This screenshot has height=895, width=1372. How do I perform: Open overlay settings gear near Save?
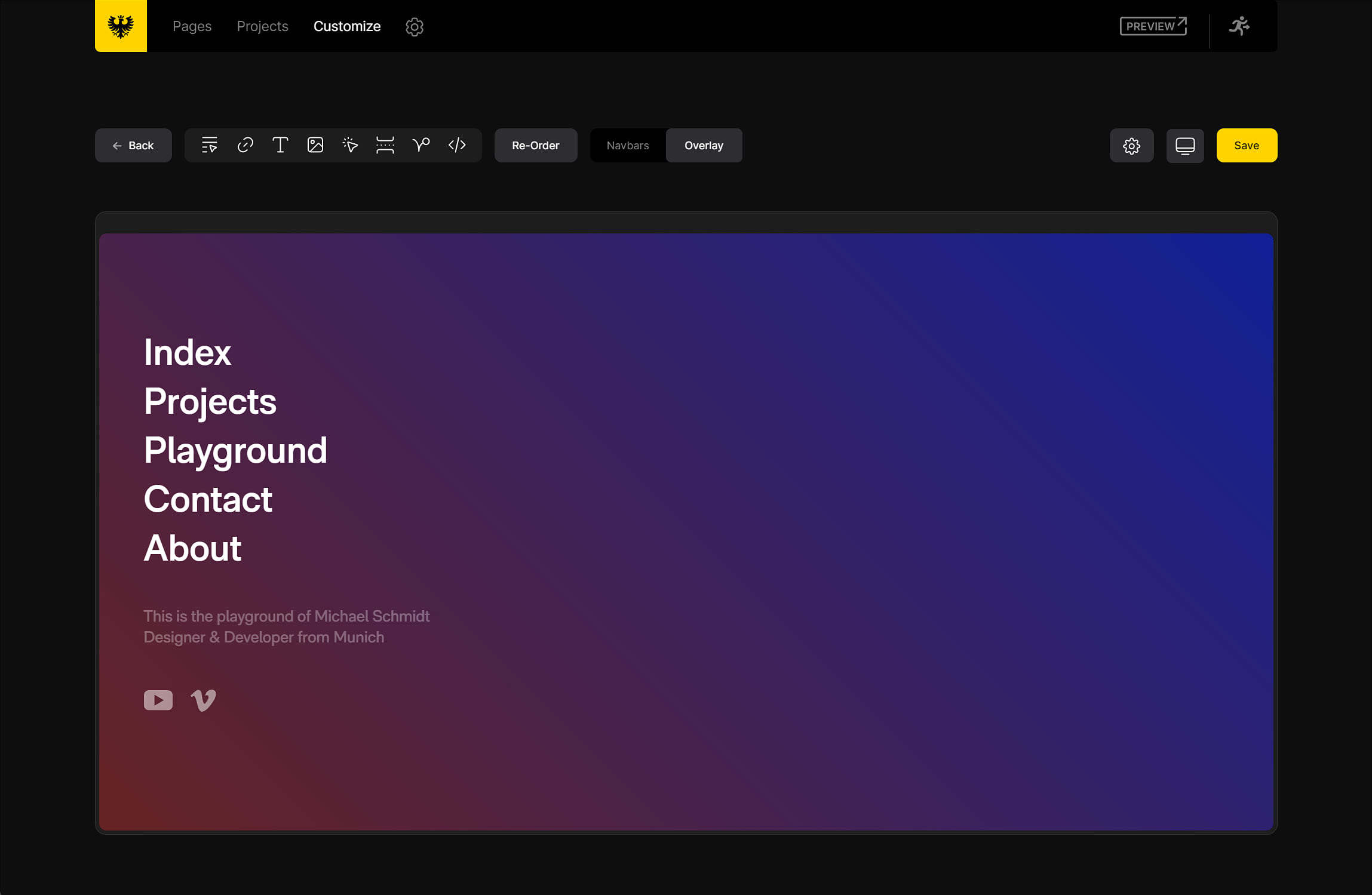pos(1131,146)
